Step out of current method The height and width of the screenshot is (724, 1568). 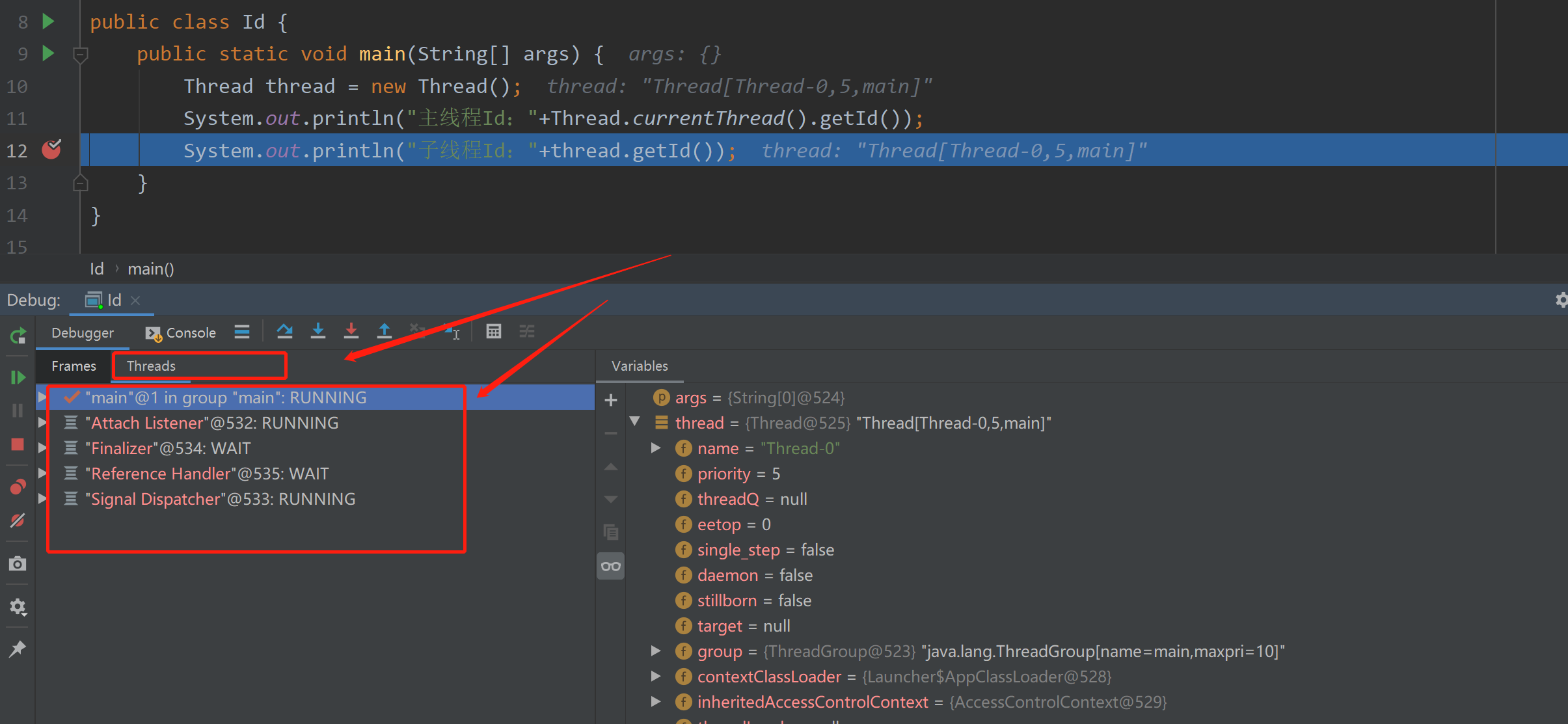[385, 332]
